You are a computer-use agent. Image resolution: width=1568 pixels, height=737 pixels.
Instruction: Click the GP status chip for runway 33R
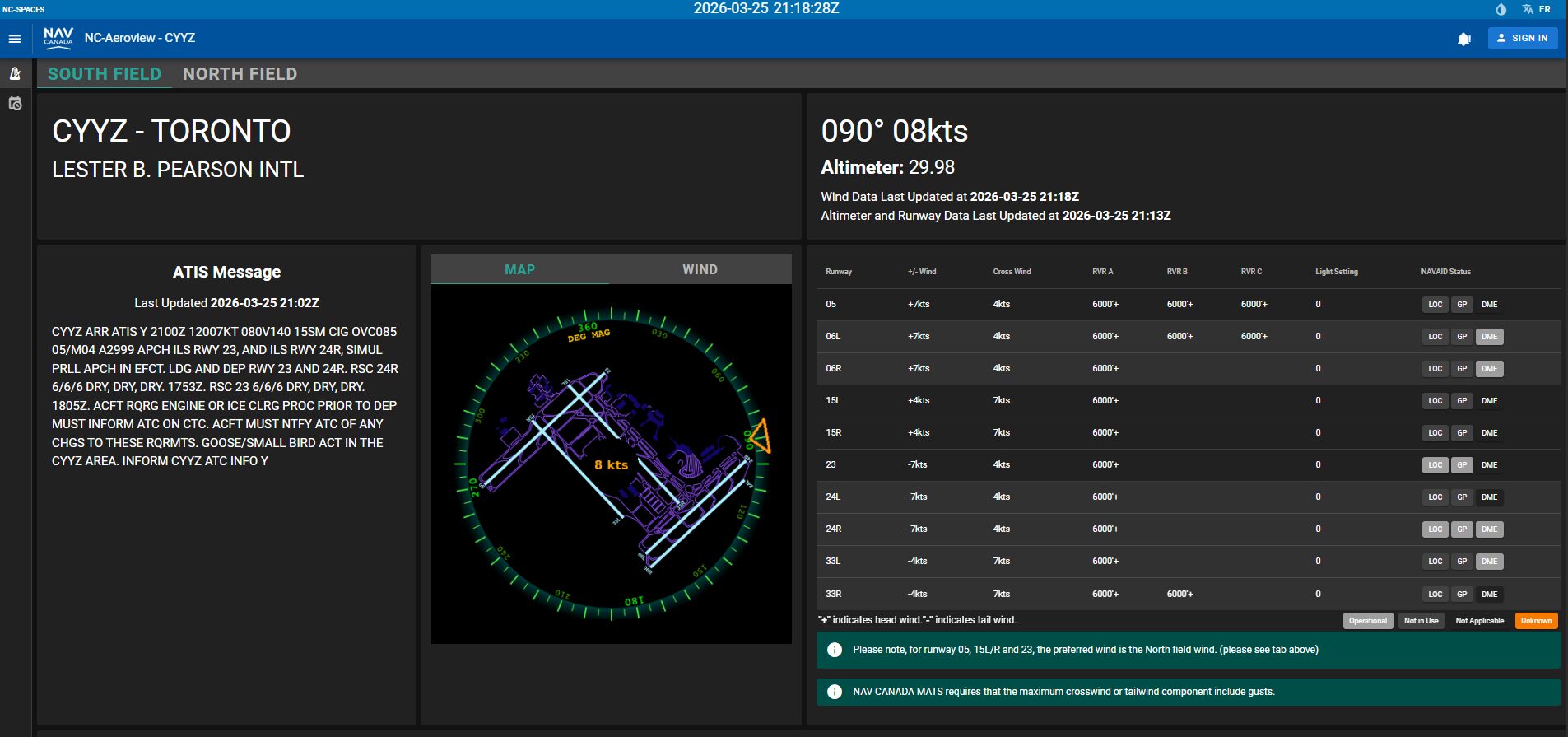point(1462,595)
